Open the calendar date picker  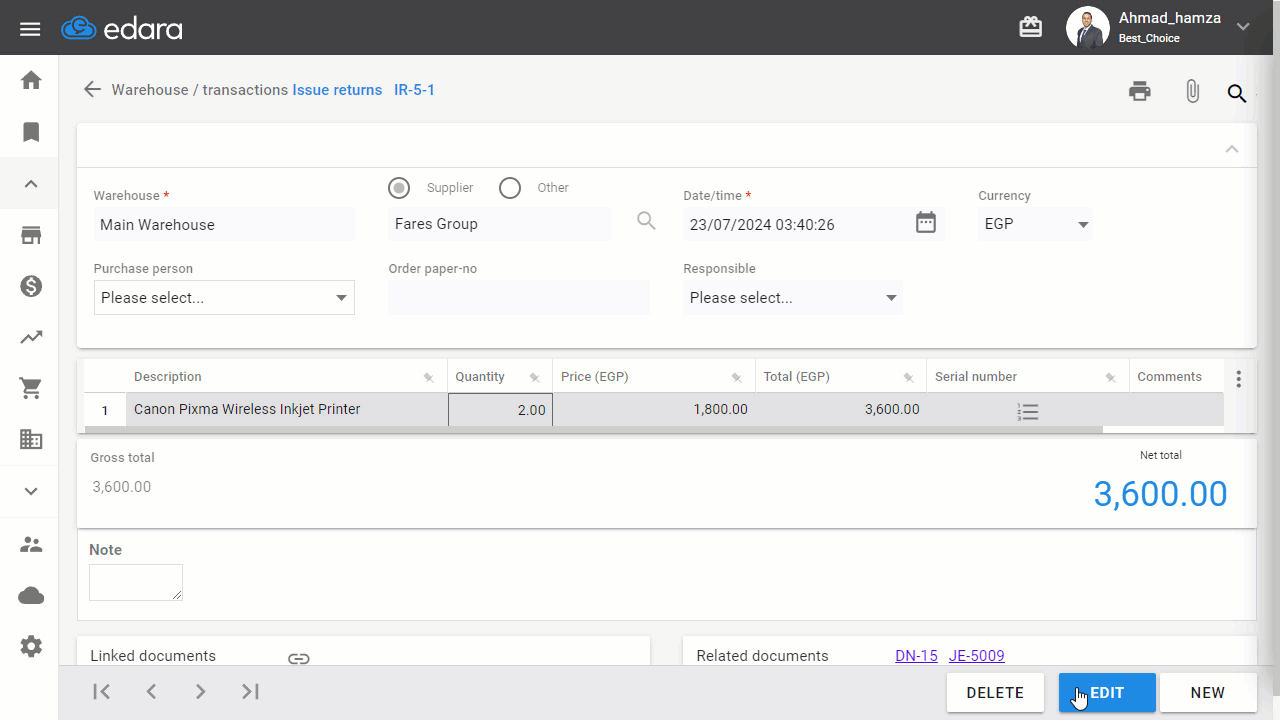click(x=926, y=222)
